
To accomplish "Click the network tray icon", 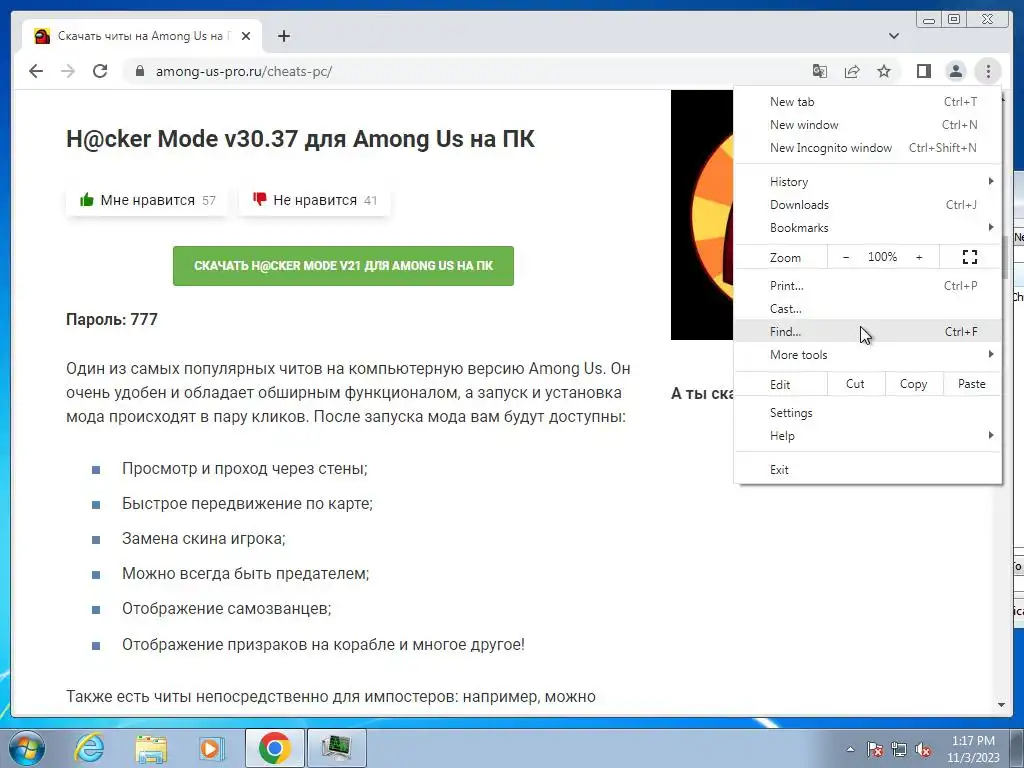I will click(x=899, y=749).
